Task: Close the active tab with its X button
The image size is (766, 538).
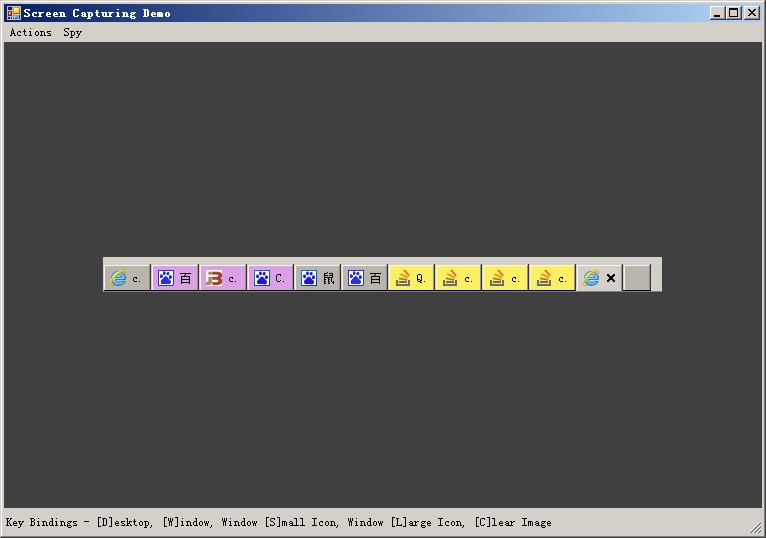Action: pos(611,278)
